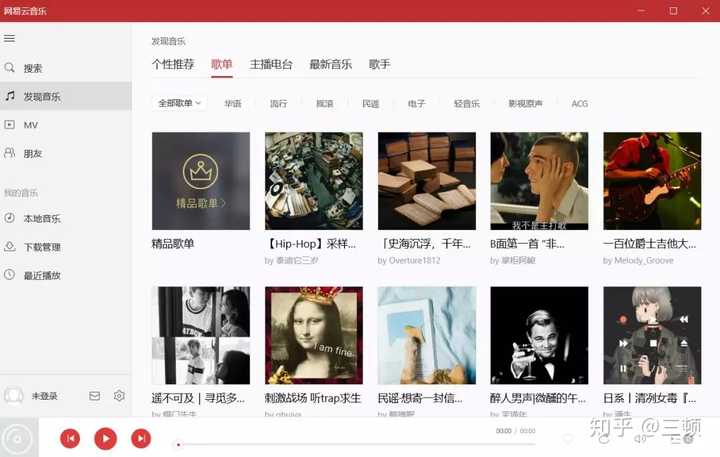Open 精品歌单 chevron on crown cover

click(223, 203)
